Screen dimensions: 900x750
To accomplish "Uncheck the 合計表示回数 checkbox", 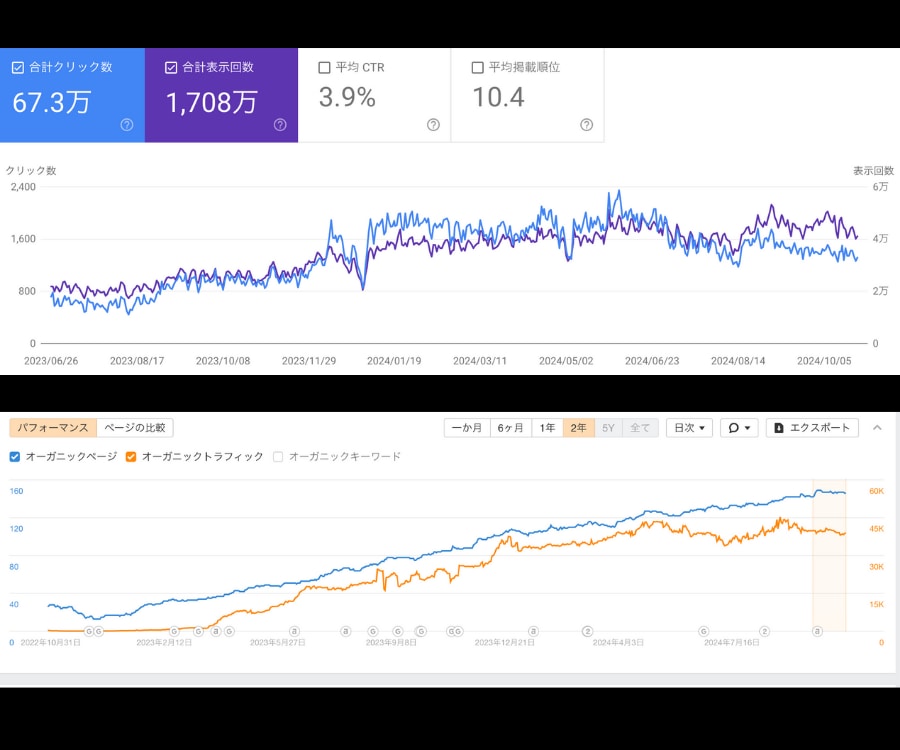I will point(170,68).
